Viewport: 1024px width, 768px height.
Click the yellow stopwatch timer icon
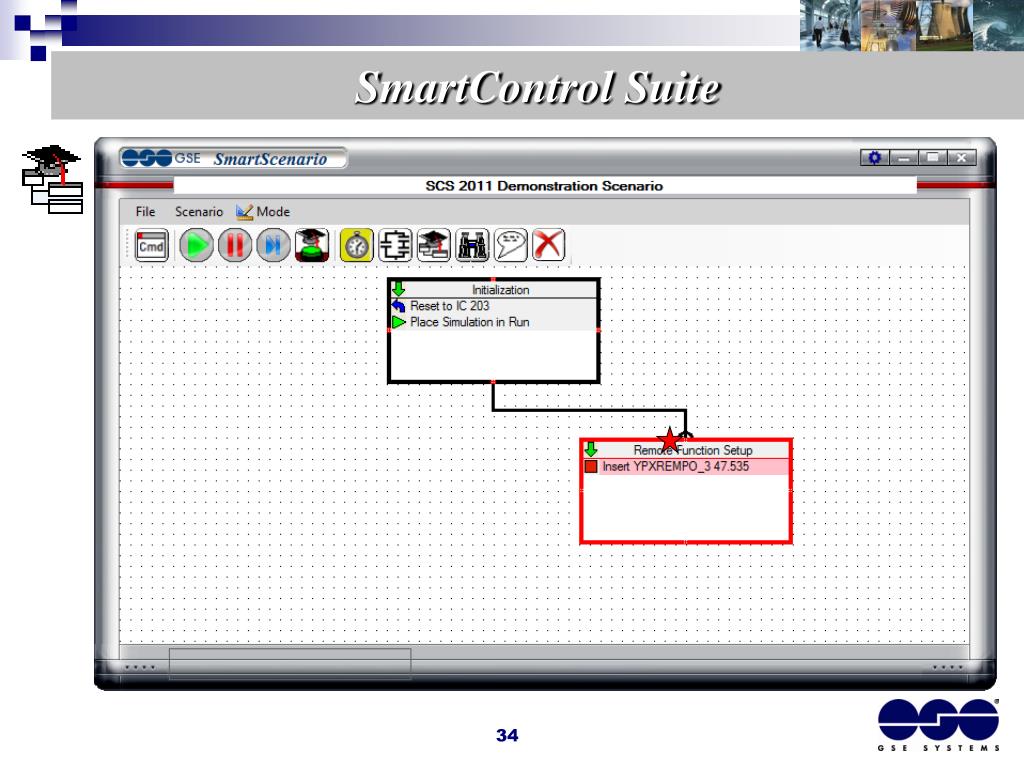(357, 246)
